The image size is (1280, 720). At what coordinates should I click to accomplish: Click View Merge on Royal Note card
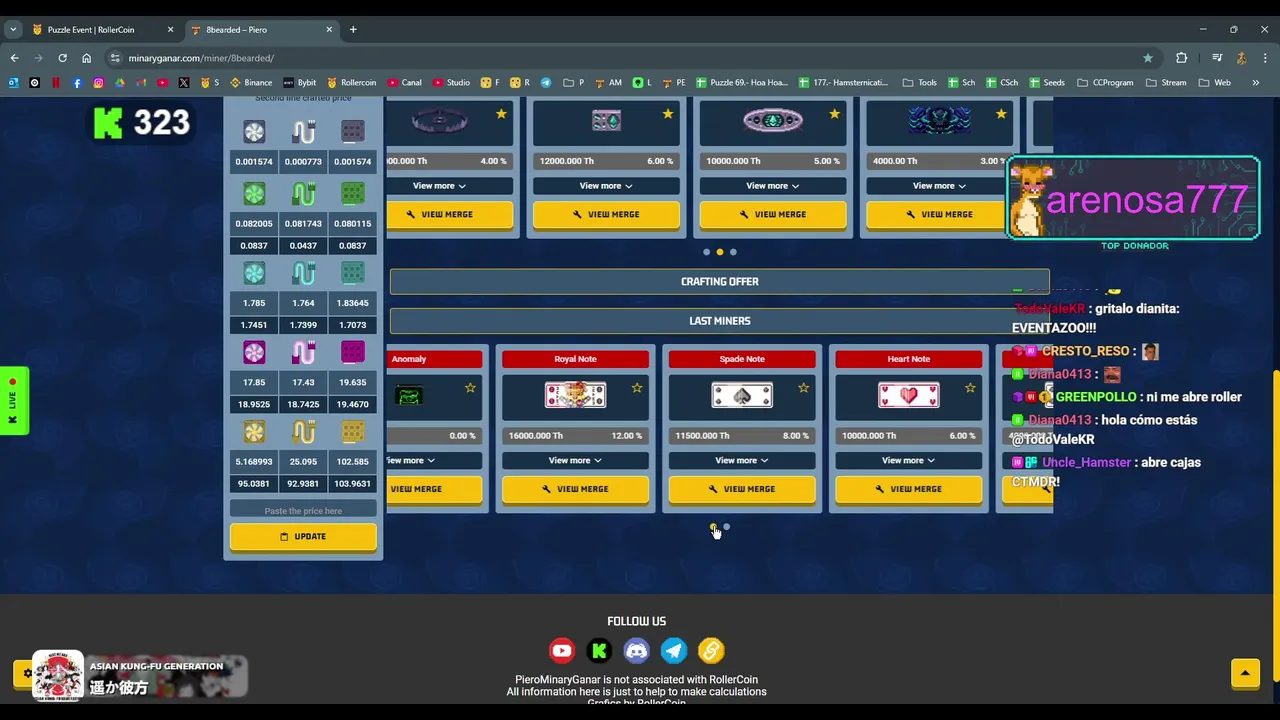575,489
